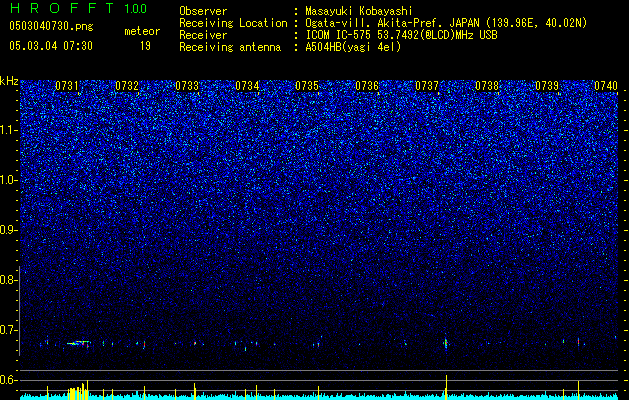The width and height of the screenshot is (629, 400).
Task: Click the 0731 time marker
Action: (x=67, y=86)
